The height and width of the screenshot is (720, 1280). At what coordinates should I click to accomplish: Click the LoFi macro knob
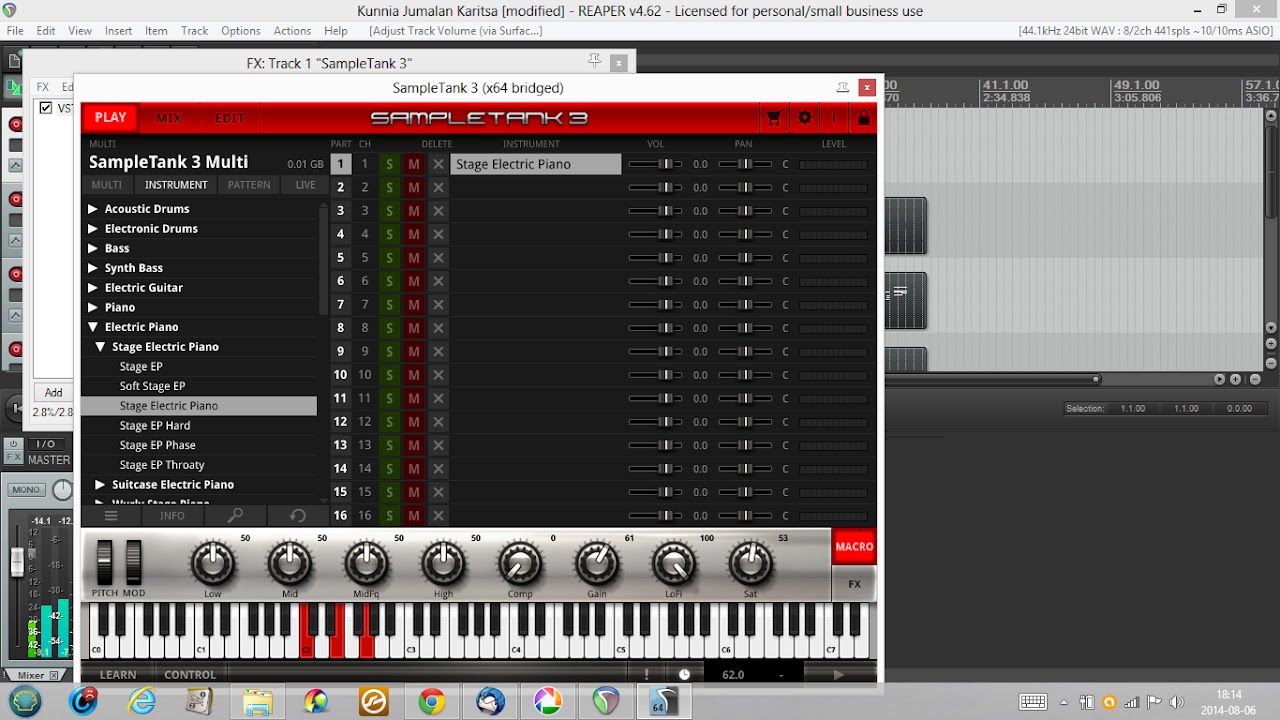(x=674, y=564)
